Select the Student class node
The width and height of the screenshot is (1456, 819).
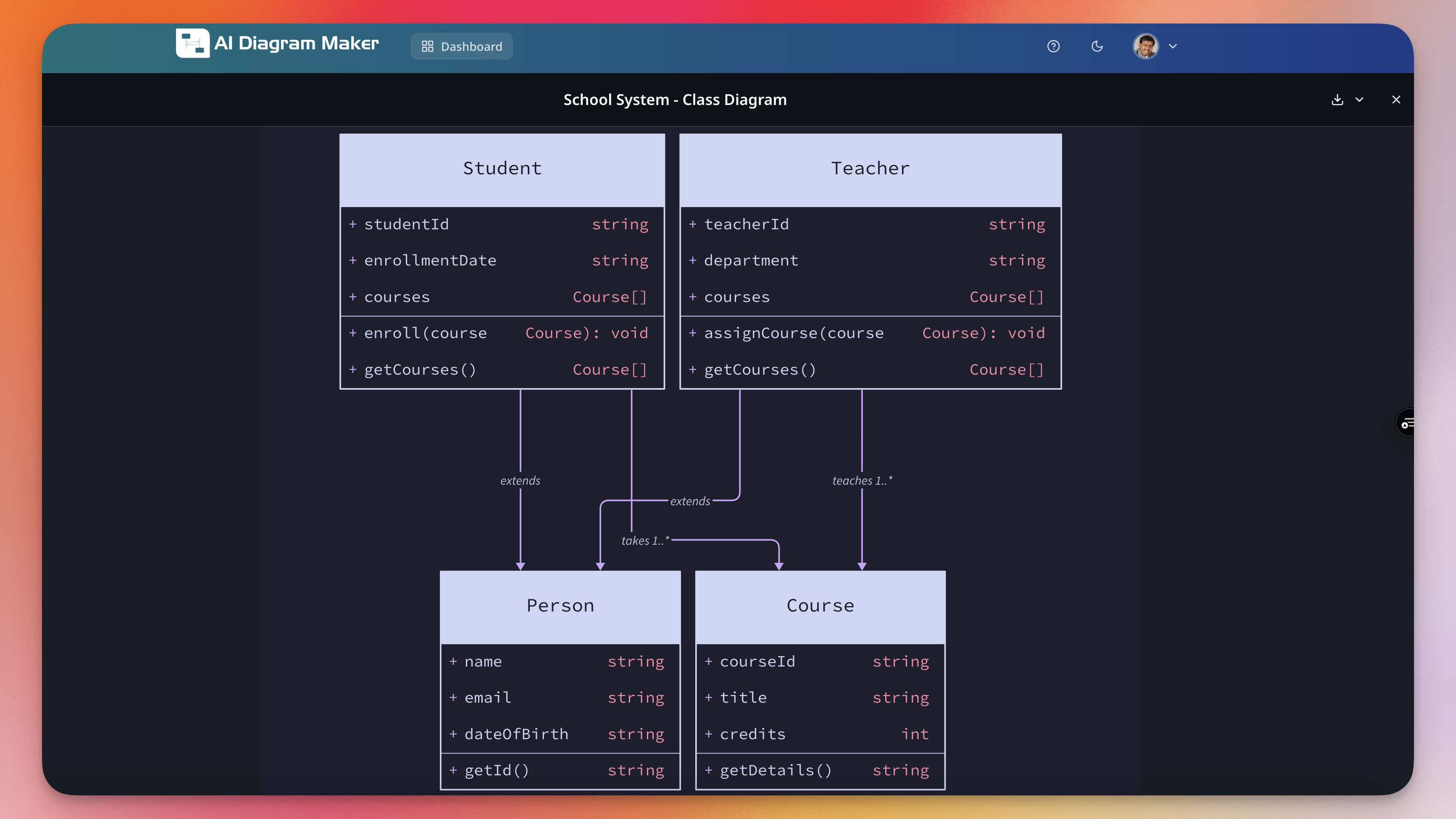[x=501, y=168]
